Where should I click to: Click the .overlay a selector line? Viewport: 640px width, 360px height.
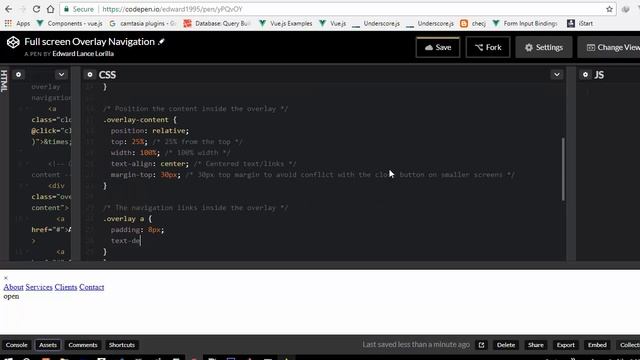coord(127,219)
